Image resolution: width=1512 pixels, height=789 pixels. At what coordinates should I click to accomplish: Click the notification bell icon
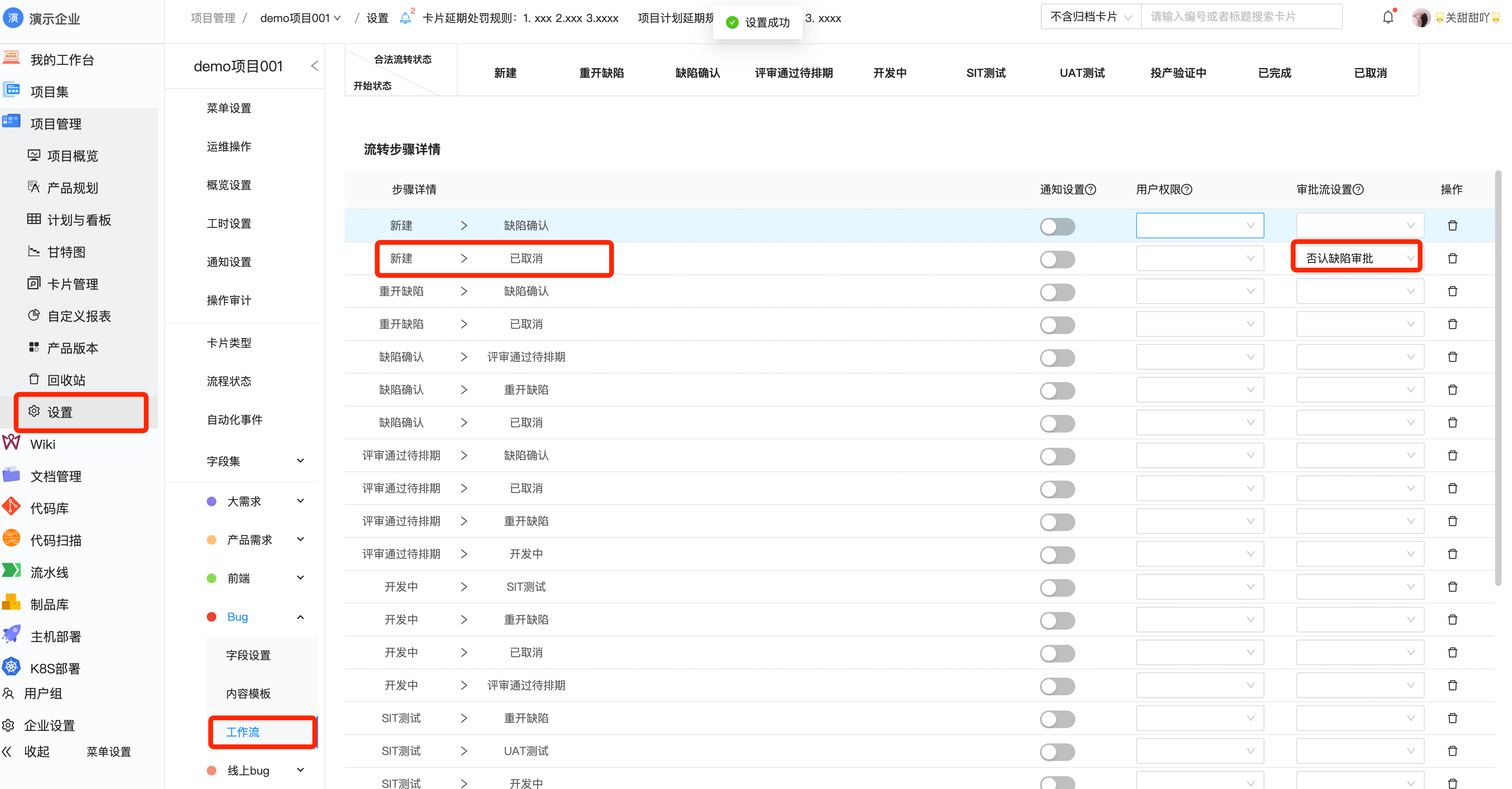(1387, 17)
